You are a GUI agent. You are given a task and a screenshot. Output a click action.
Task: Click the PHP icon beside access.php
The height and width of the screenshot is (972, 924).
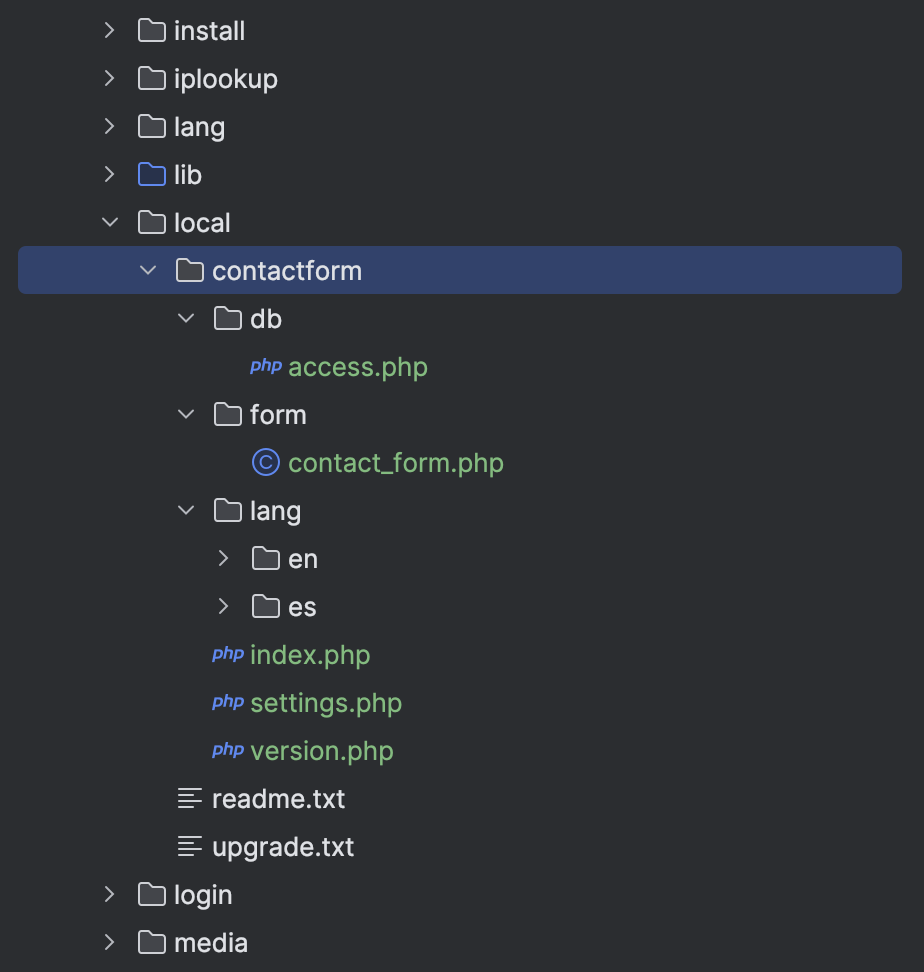coord(266,366)
